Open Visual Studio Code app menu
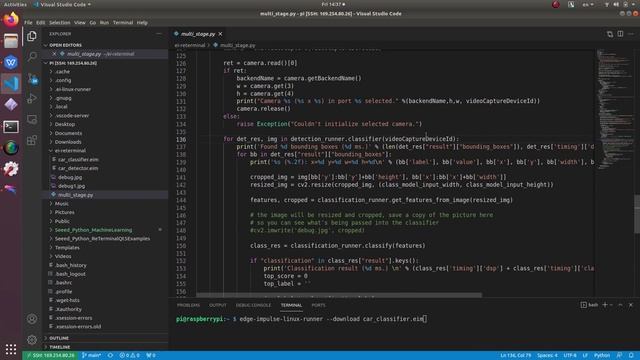The width and height of the screenshot is (640, 360). [62, 4]
